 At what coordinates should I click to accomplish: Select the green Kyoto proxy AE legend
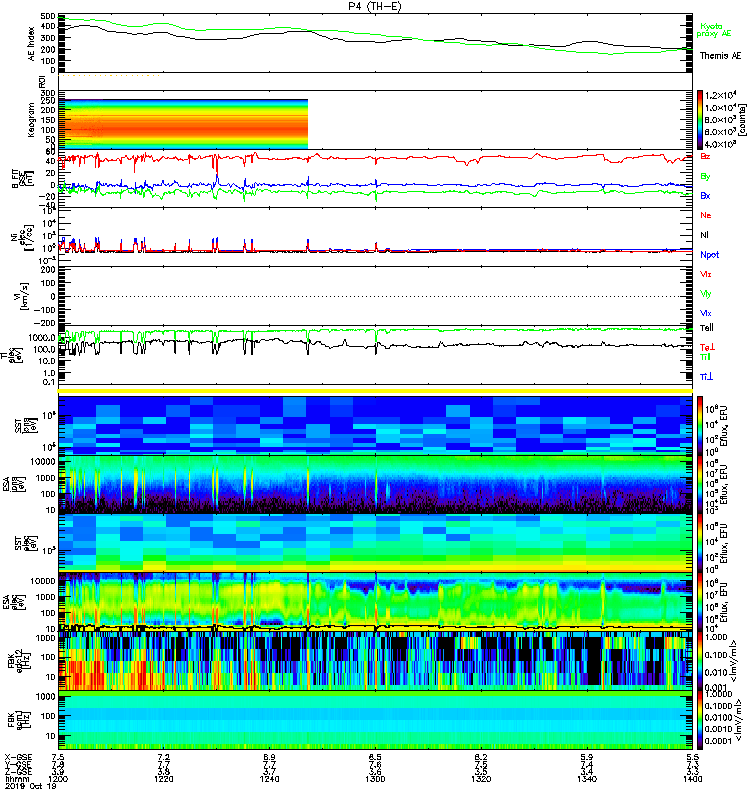(714, 30)
